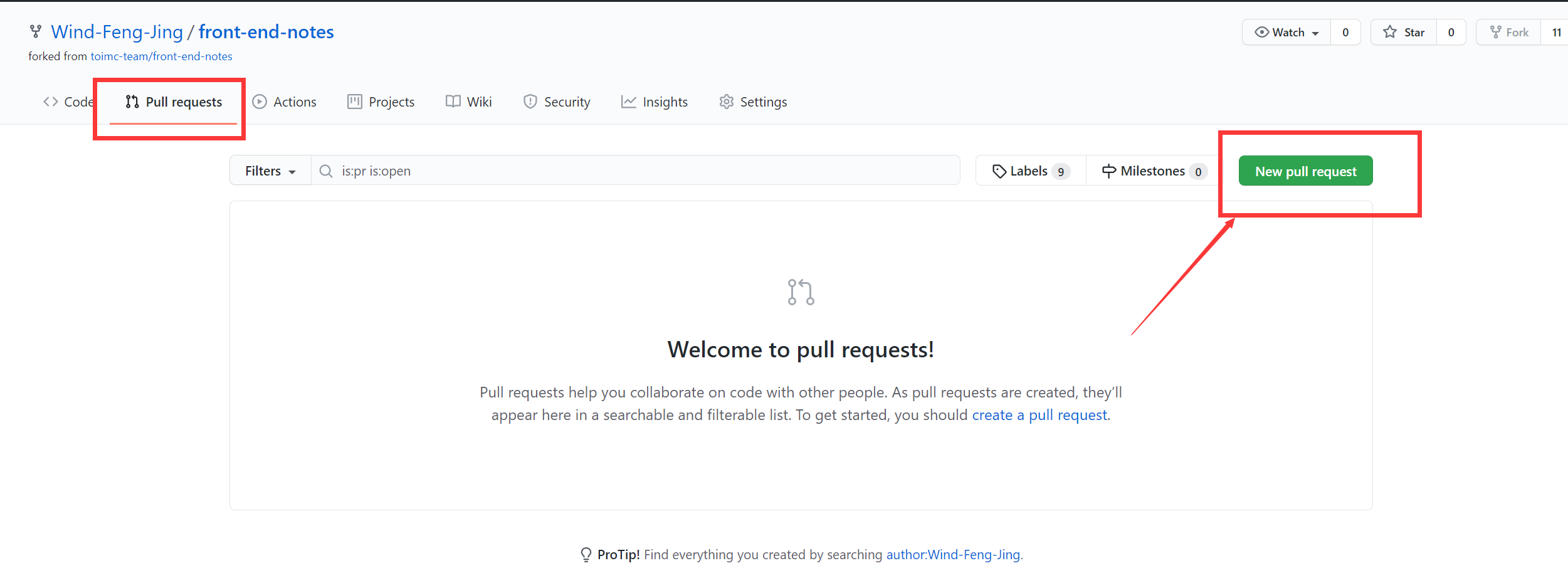Switch to the Actions tab
This screenshot has height=578, width=1568.
pyautogui.click(x=284, y=102)
